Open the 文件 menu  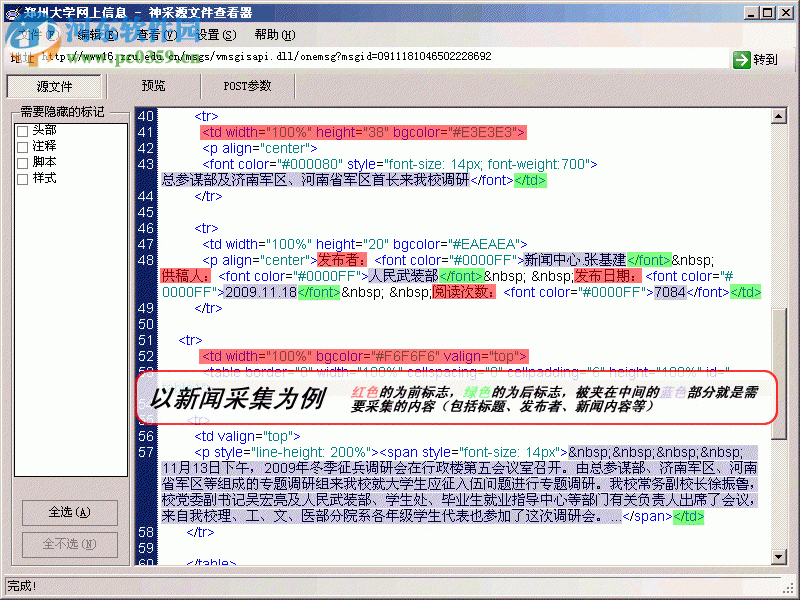tap(30, 33)
